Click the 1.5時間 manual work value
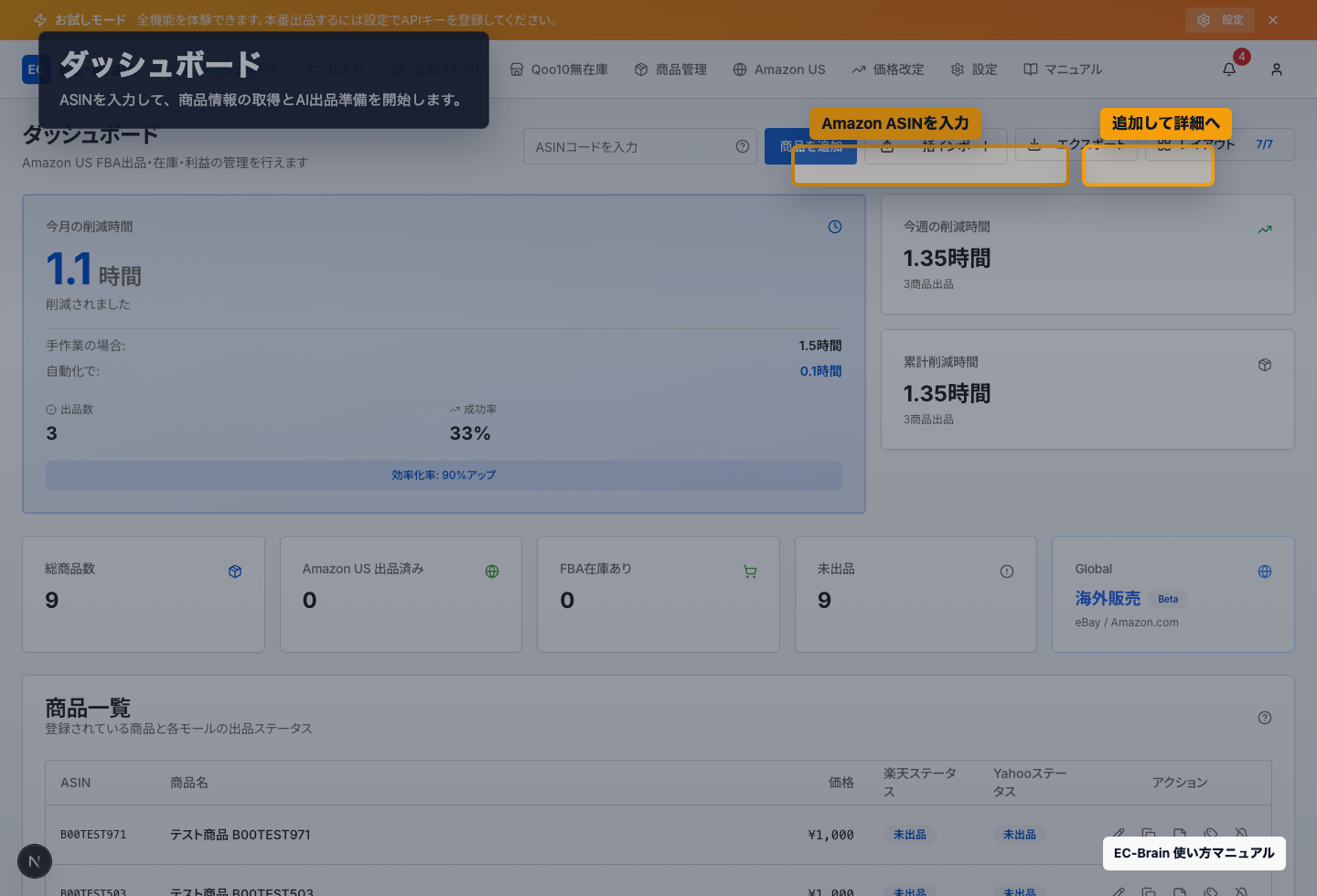The height and width of the screenshot is (896, 1317). tap(820, 346)
